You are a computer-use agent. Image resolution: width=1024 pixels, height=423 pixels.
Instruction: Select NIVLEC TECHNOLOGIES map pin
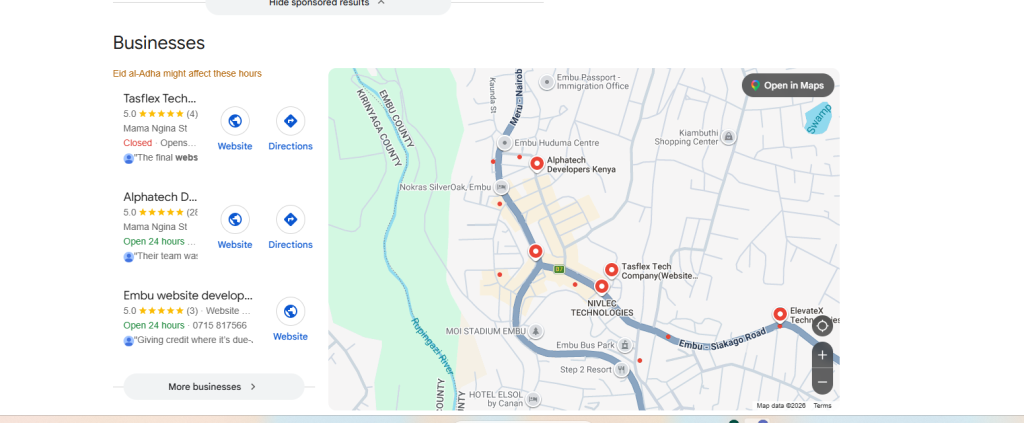pyautogui.click(x=601, y=287)
